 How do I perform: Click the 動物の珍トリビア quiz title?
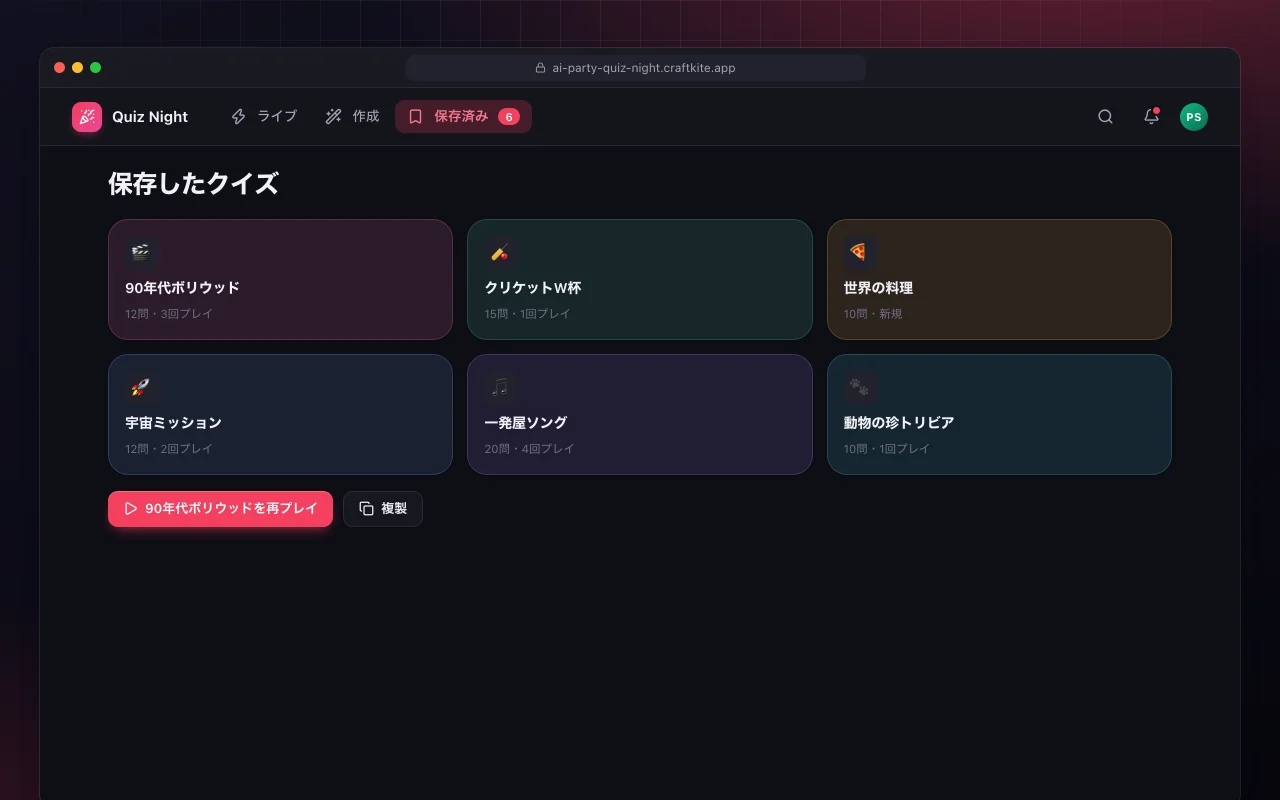pos(899,423)
